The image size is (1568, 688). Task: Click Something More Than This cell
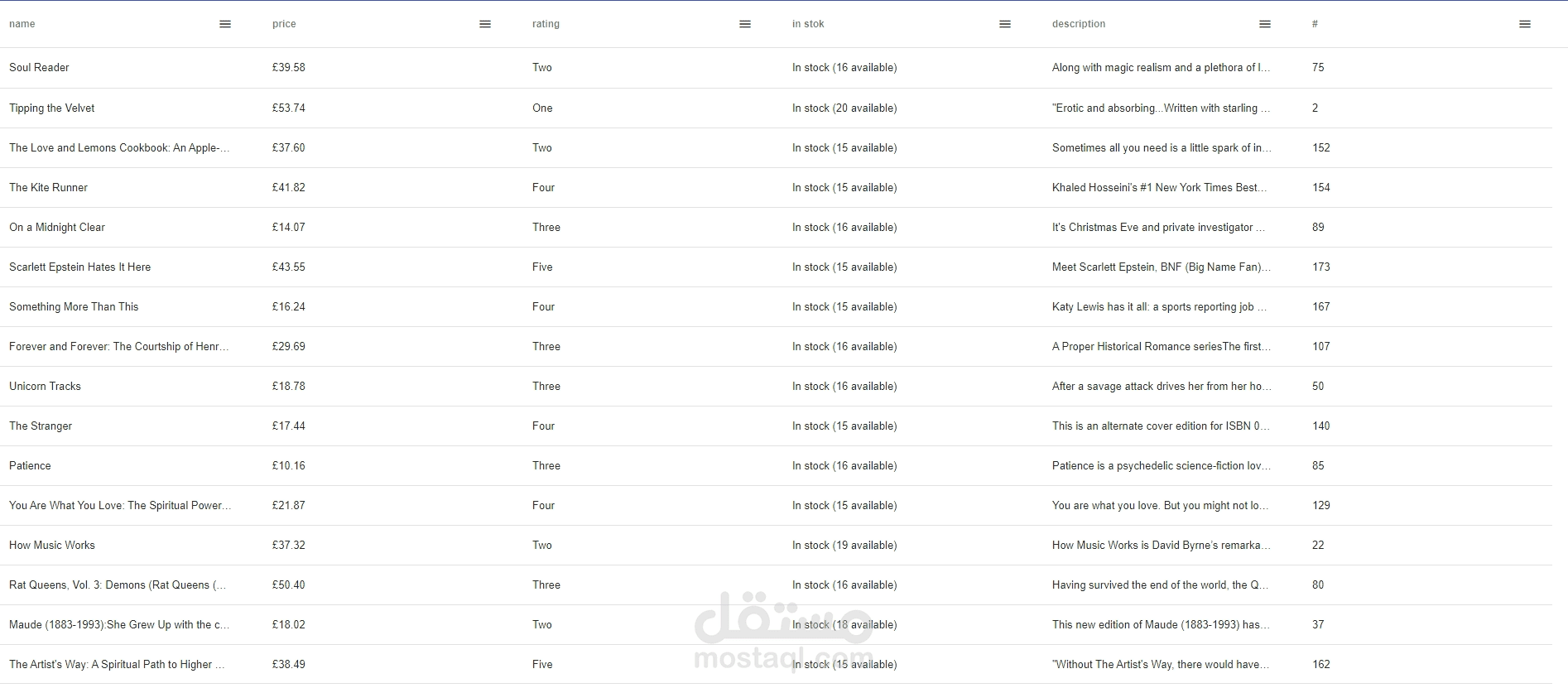click(74, 307)
